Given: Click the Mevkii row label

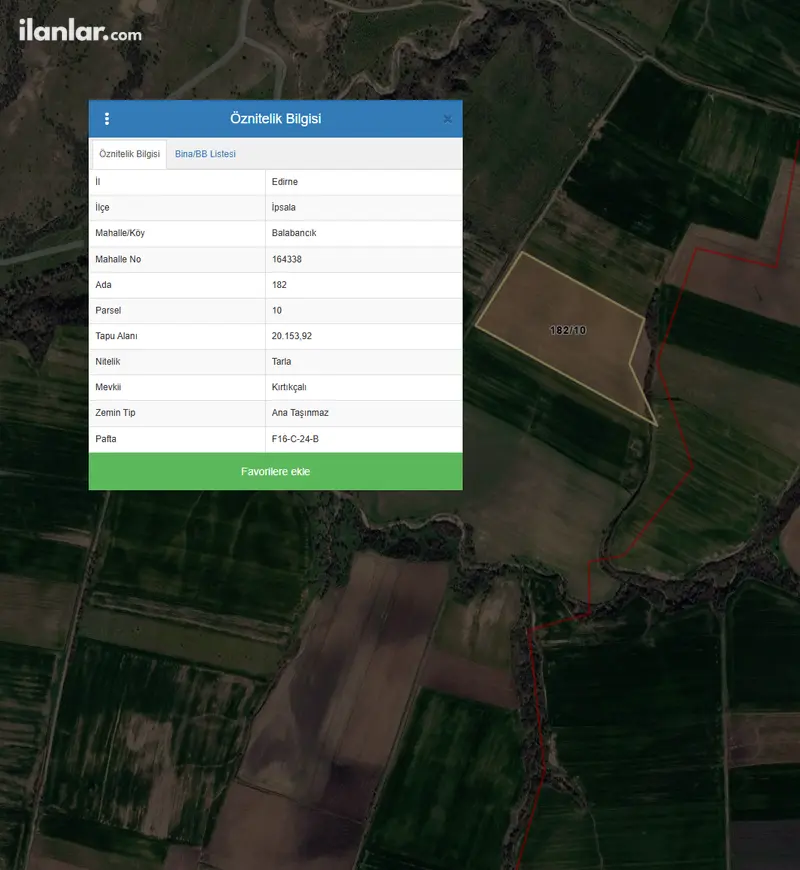Looking at the screenshot, I should point(108,387).
